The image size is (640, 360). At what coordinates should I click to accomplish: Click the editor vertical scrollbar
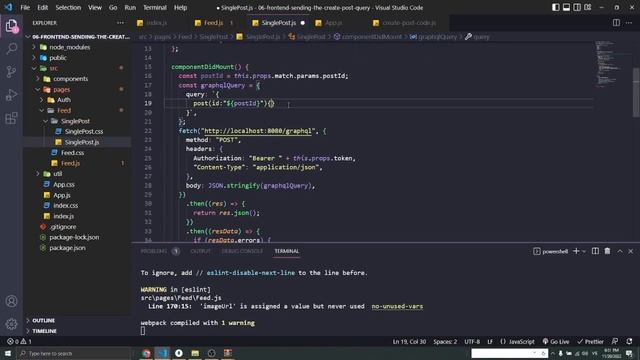[636, 92]
